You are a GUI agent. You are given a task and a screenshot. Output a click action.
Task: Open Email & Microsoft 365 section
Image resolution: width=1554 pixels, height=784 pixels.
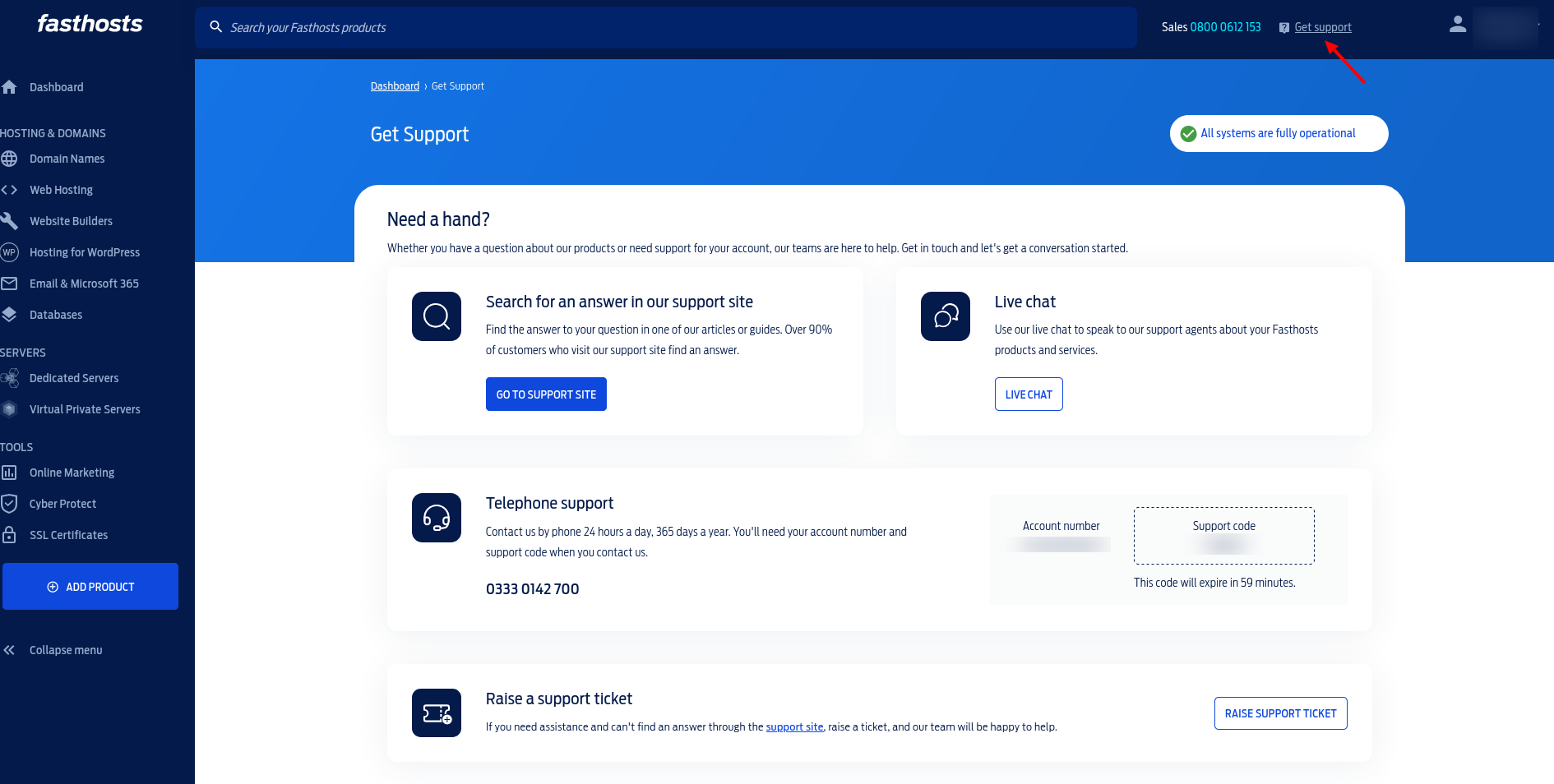click(84, 284)
